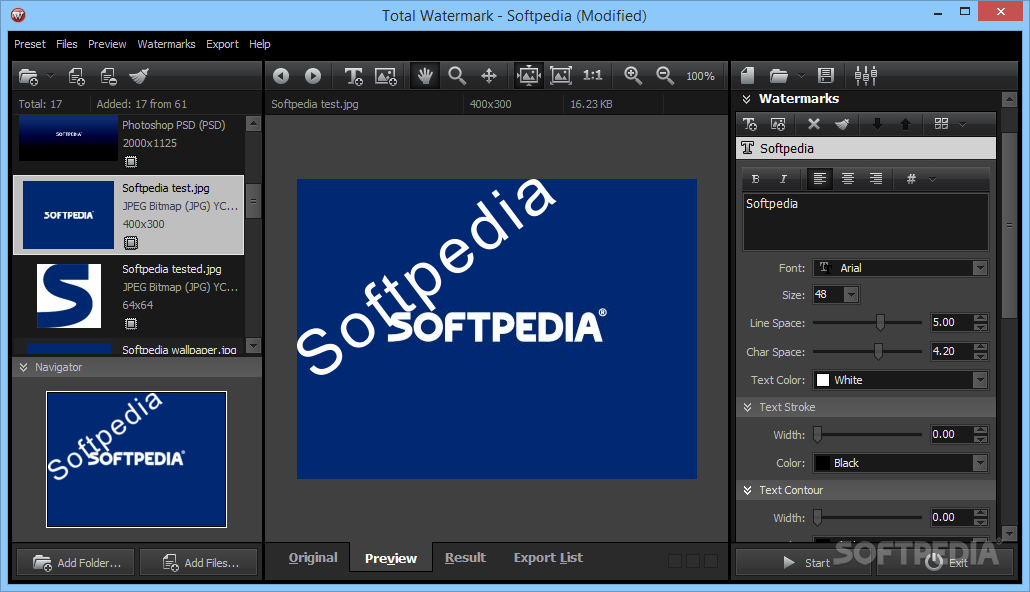Viewport: 1030px width, 592px height.
Task: Open settings sliders icon
Action: (x=866, y=76)
